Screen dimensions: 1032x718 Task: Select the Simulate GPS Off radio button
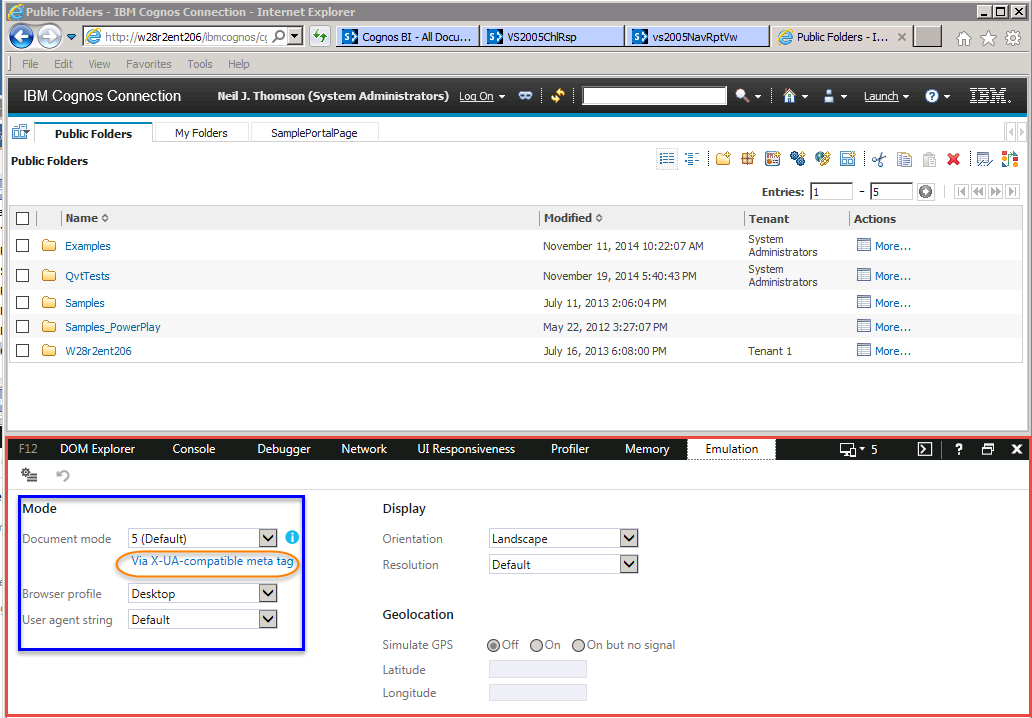[493, 645]
